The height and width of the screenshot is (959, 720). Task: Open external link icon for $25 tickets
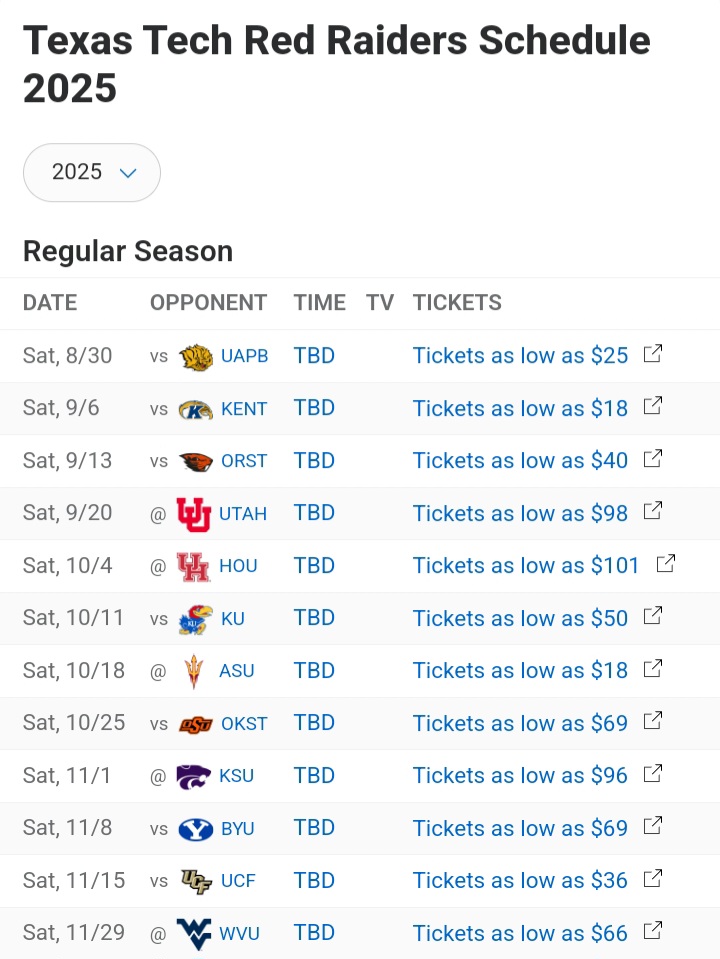click(653, 354)
